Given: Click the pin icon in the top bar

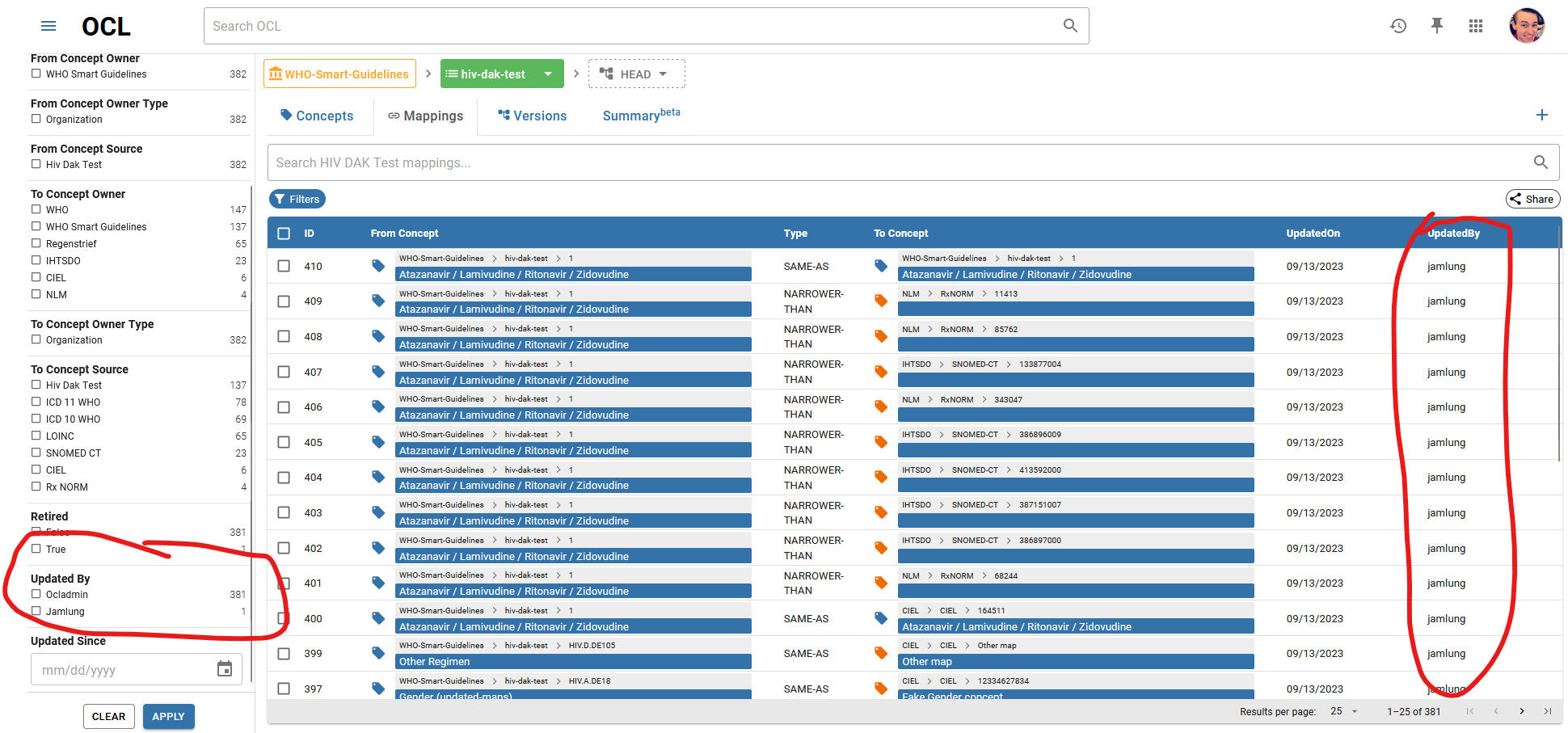Looking at the screenshot, I should click(x=1437, y=25).
